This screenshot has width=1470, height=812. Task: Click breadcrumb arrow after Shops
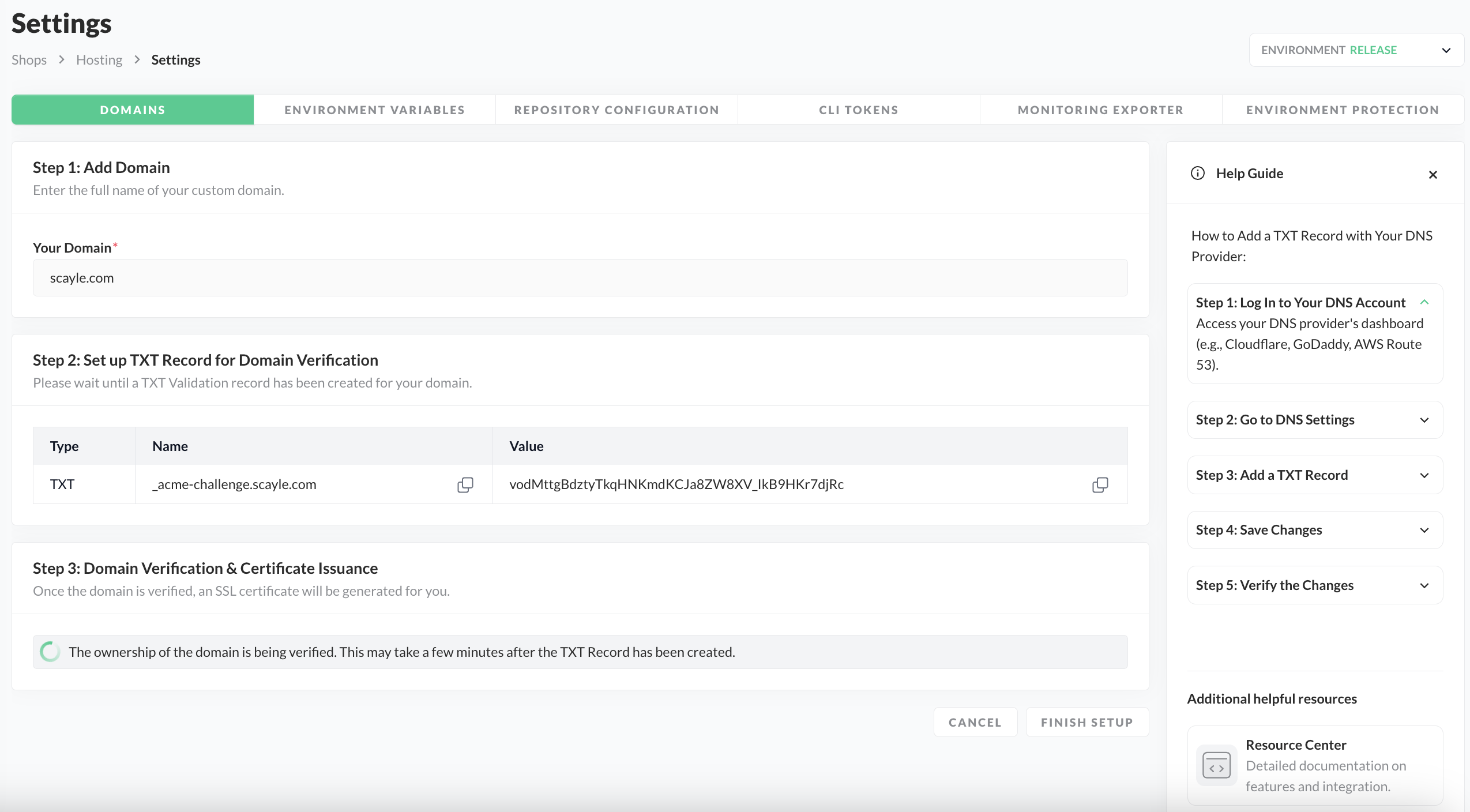point(62,59)
